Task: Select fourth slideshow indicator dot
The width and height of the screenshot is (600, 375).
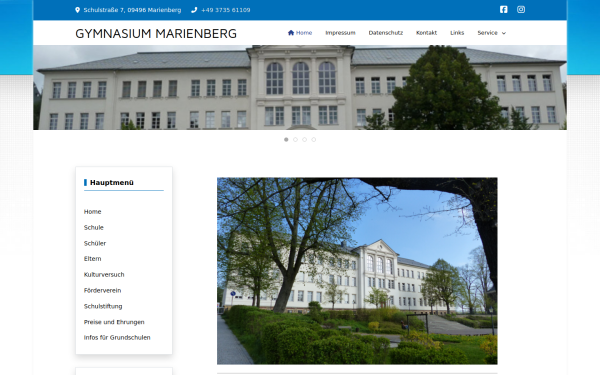Action: (x=314, y=140)
